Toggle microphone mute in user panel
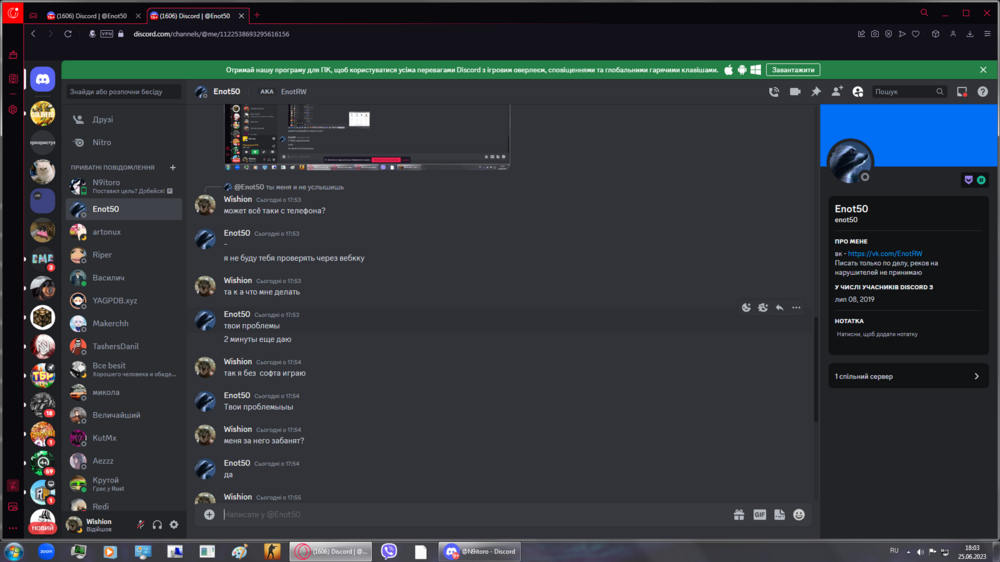Screen dimensions: 1000x562 [x=140, y=524]
